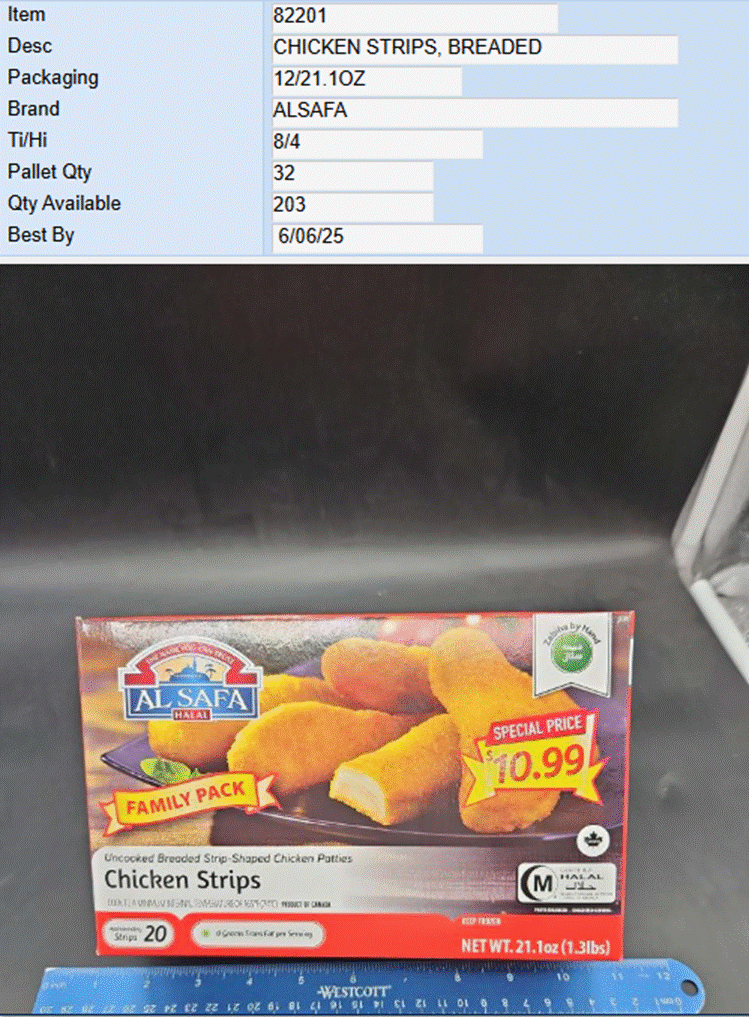
Task: Click the green Zabiha by Hand seal
Action: pos(572,651)
